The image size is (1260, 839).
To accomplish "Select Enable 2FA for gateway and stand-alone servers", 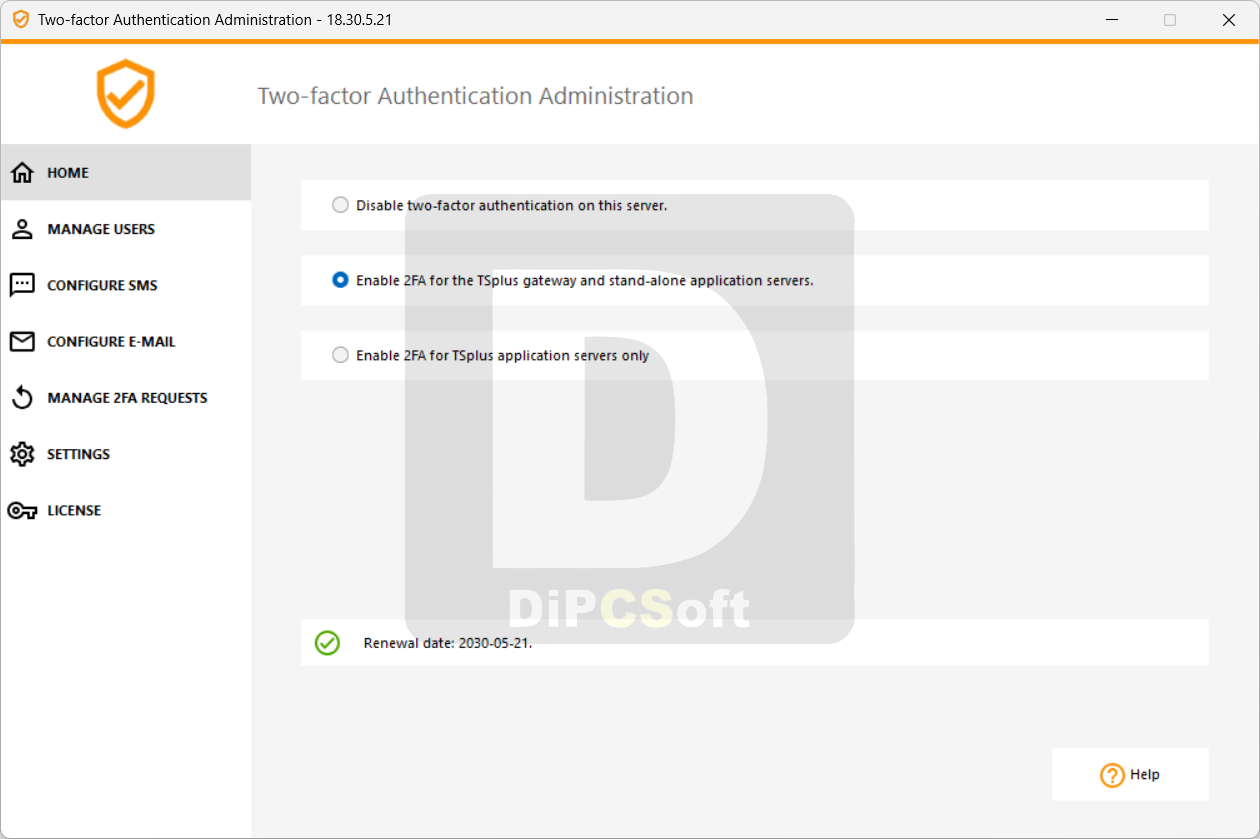I will click(x=340, y=280).
